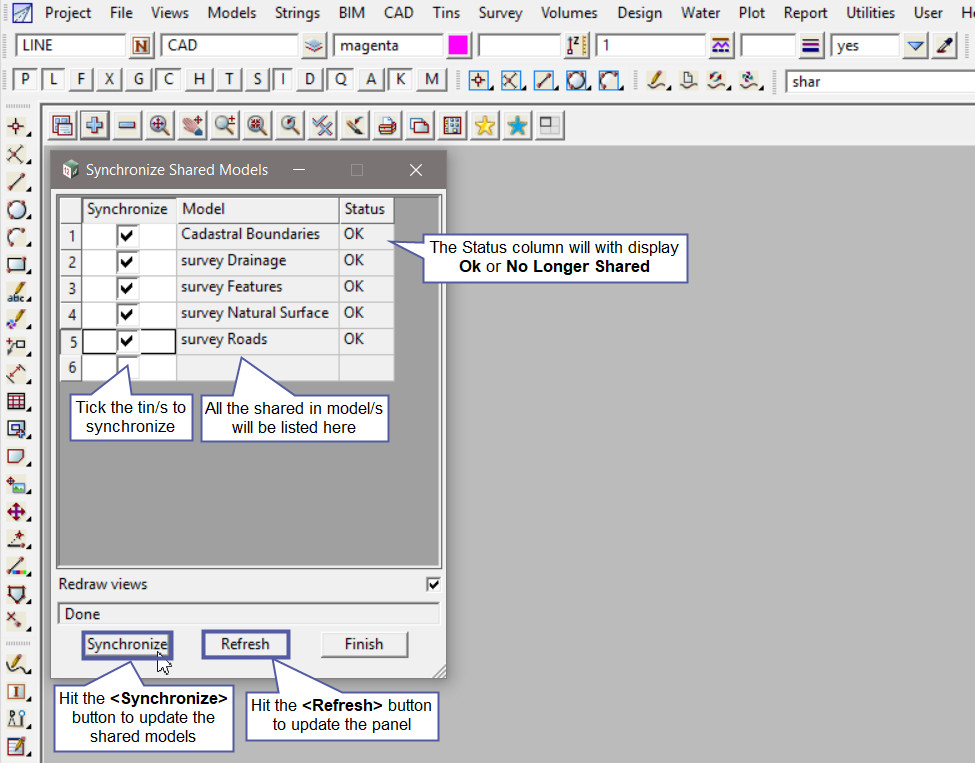Select the create text (abc) tool
This screenshot has width=975, height=763.
click(x=16, y=293)
